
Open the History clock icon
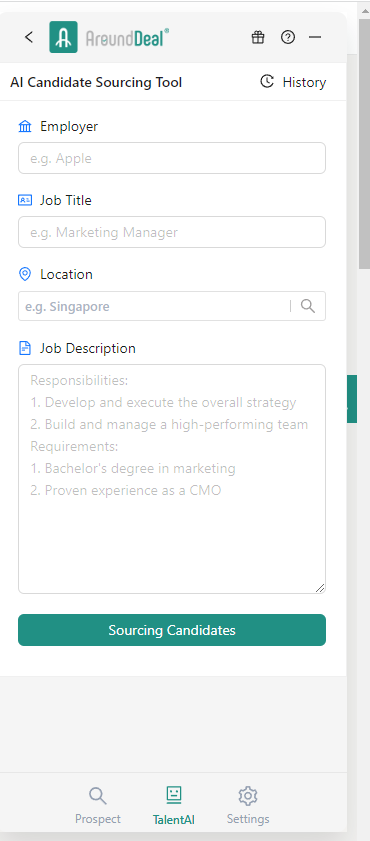(267, 82)
